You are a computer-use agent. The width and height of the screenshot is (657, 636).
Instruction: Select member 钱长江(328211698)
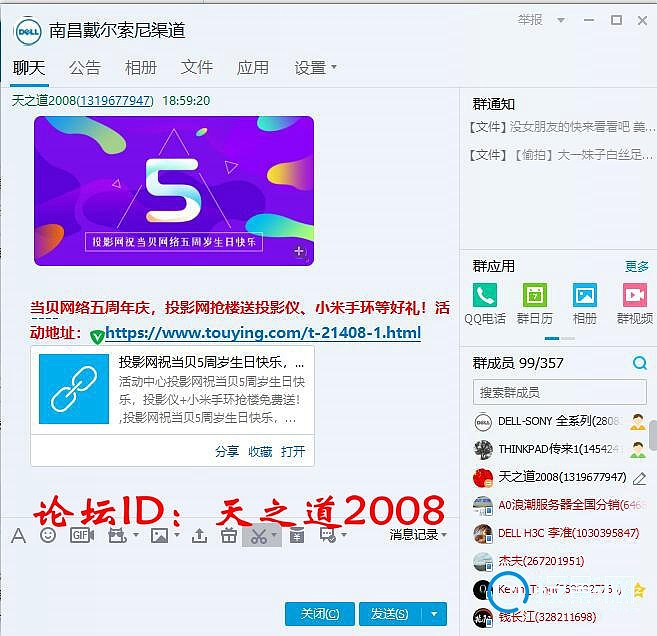click(559, 618)
